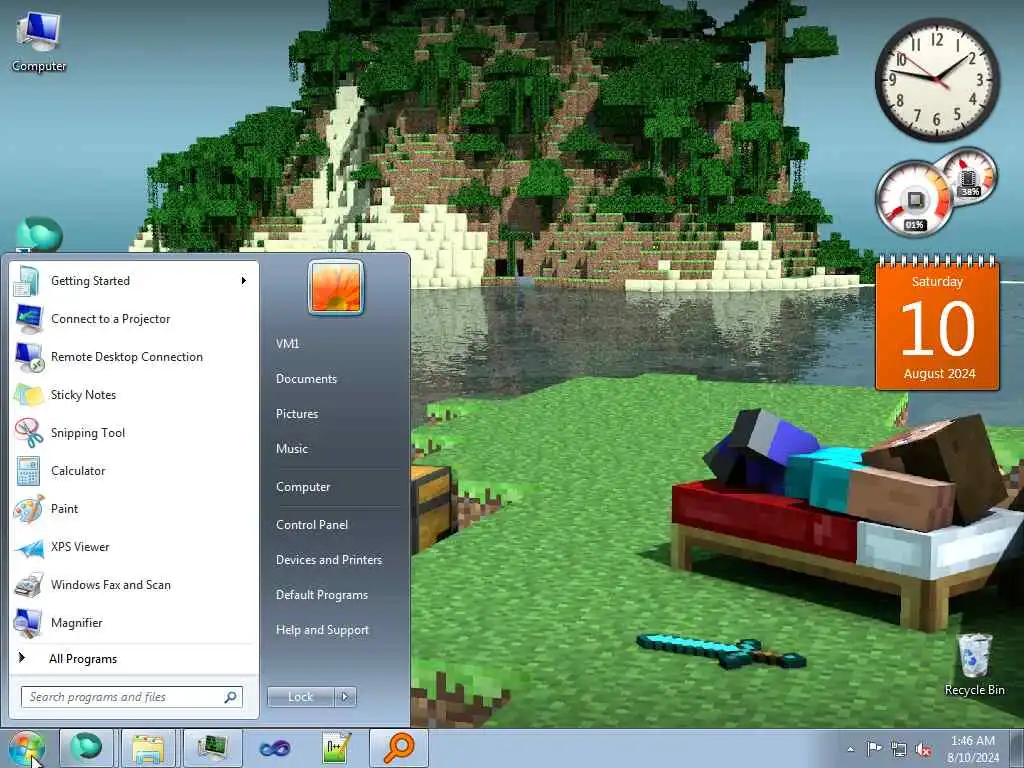Open the shutdown options arrow next to Lock
Screen dimensions: 1024x768
[345, 697]
